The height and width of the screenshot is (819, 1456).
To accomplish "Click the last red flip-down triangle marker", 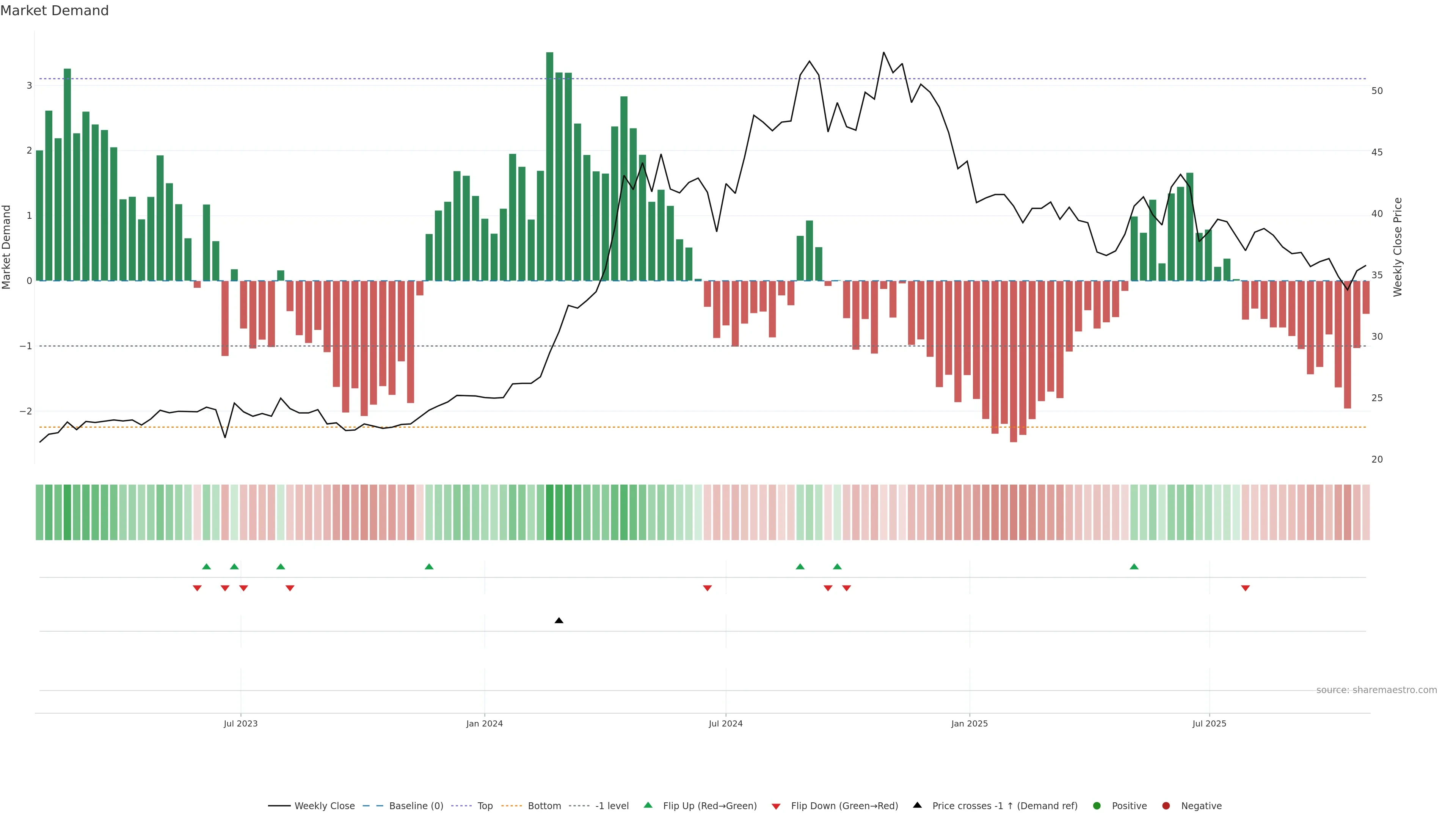I will (1245, 588).
